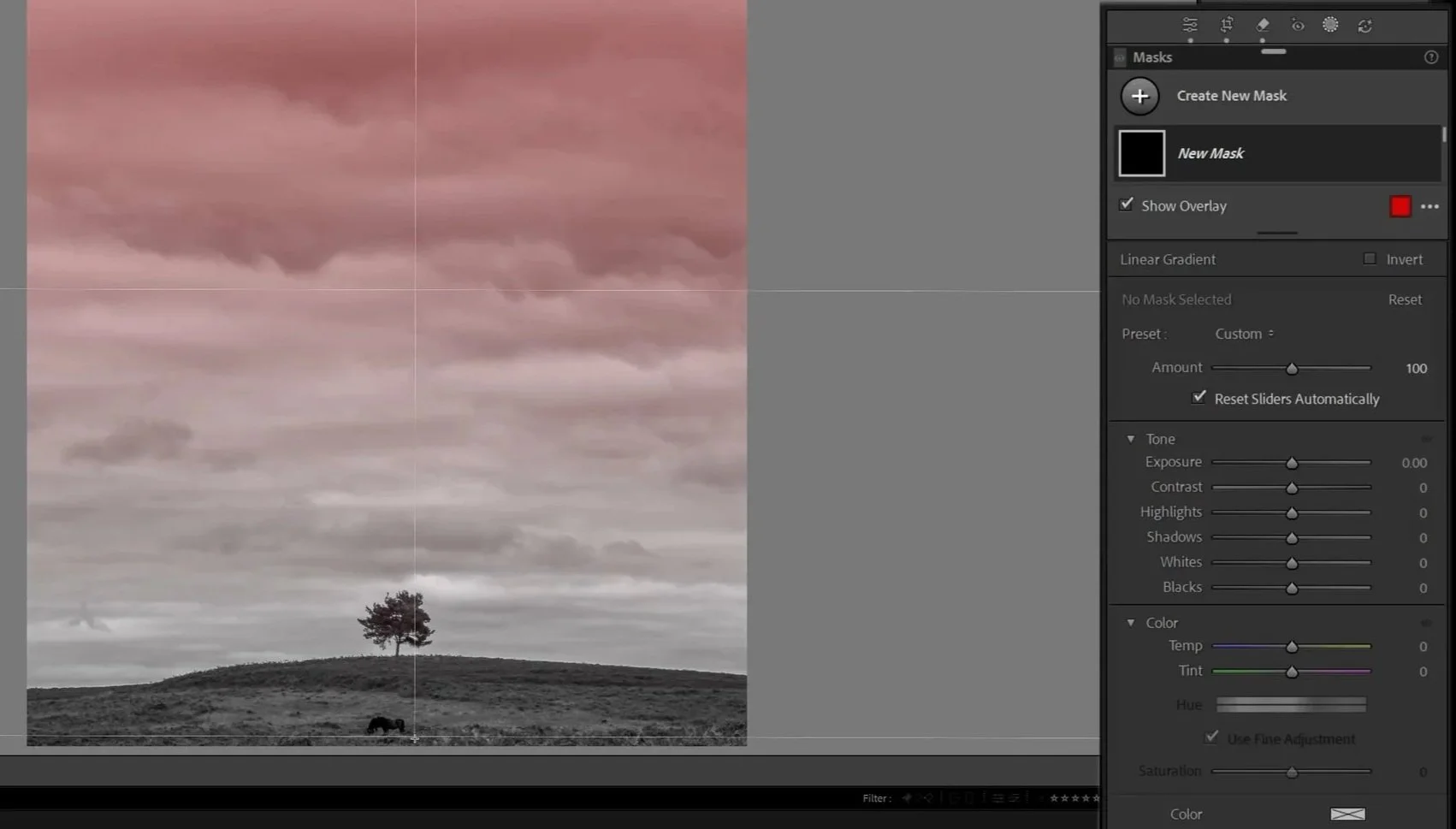
Task: Open the Preset Custom dropdown
Action: coord(1245,334)
